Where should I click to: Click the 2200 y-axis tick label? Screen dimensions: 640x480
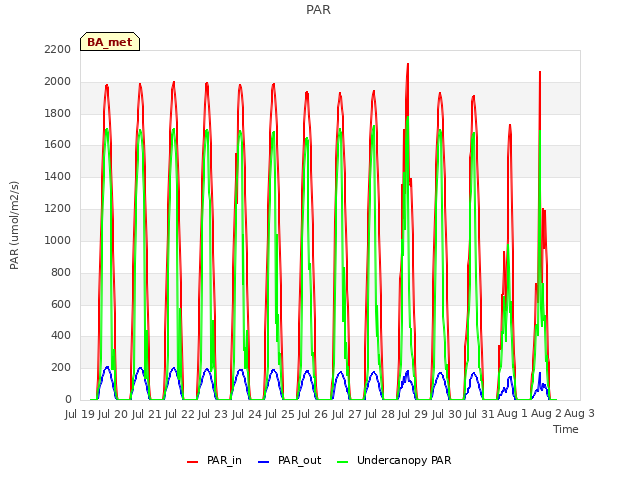click(58, 49)
